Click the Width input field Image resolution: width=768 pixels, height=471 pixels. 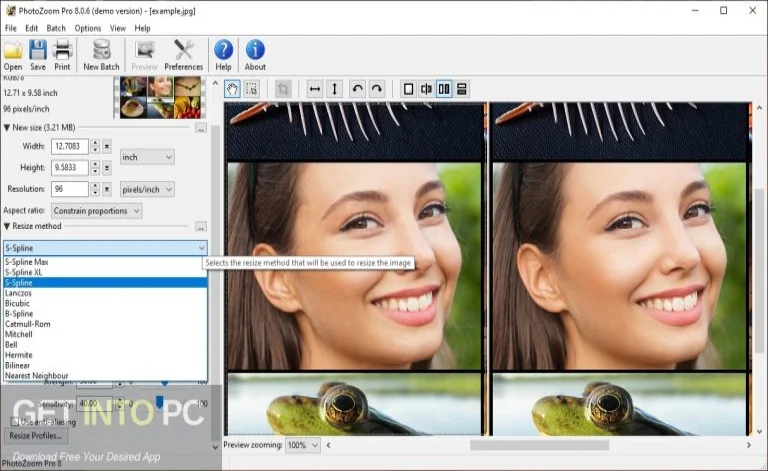point(70,146)
